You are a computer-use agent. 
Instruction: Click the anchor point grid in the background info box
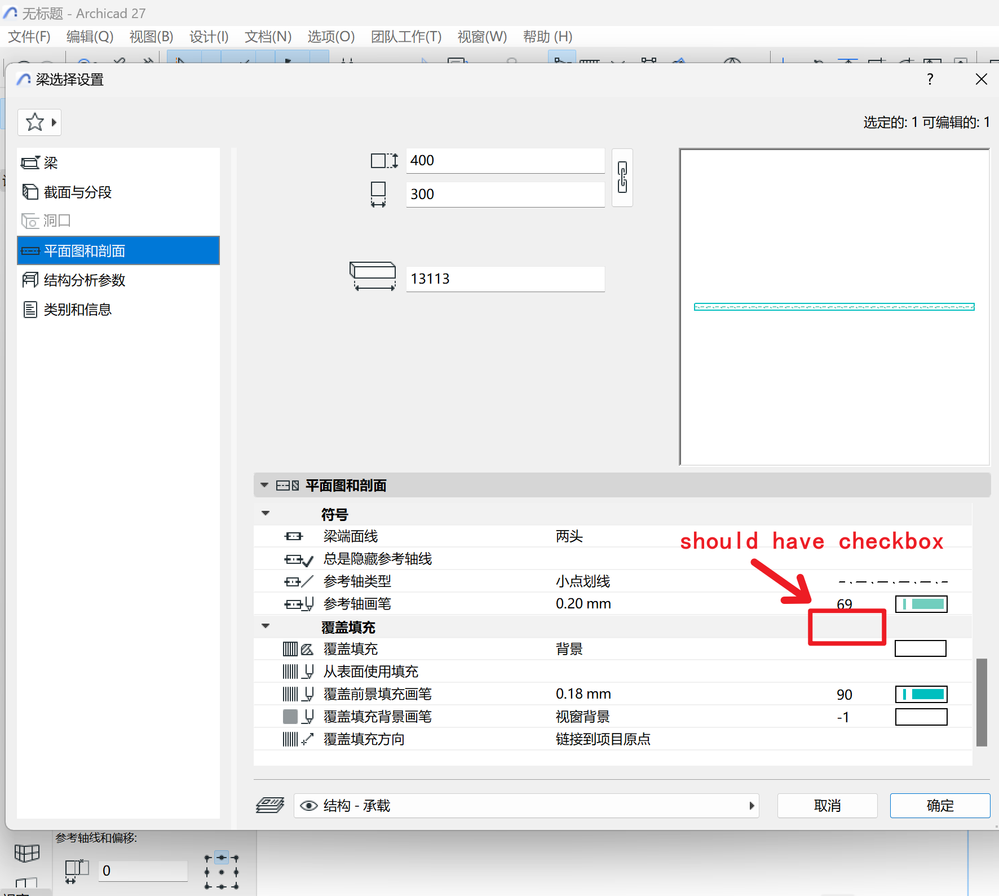pyautogui.click(x=221, y=871)
